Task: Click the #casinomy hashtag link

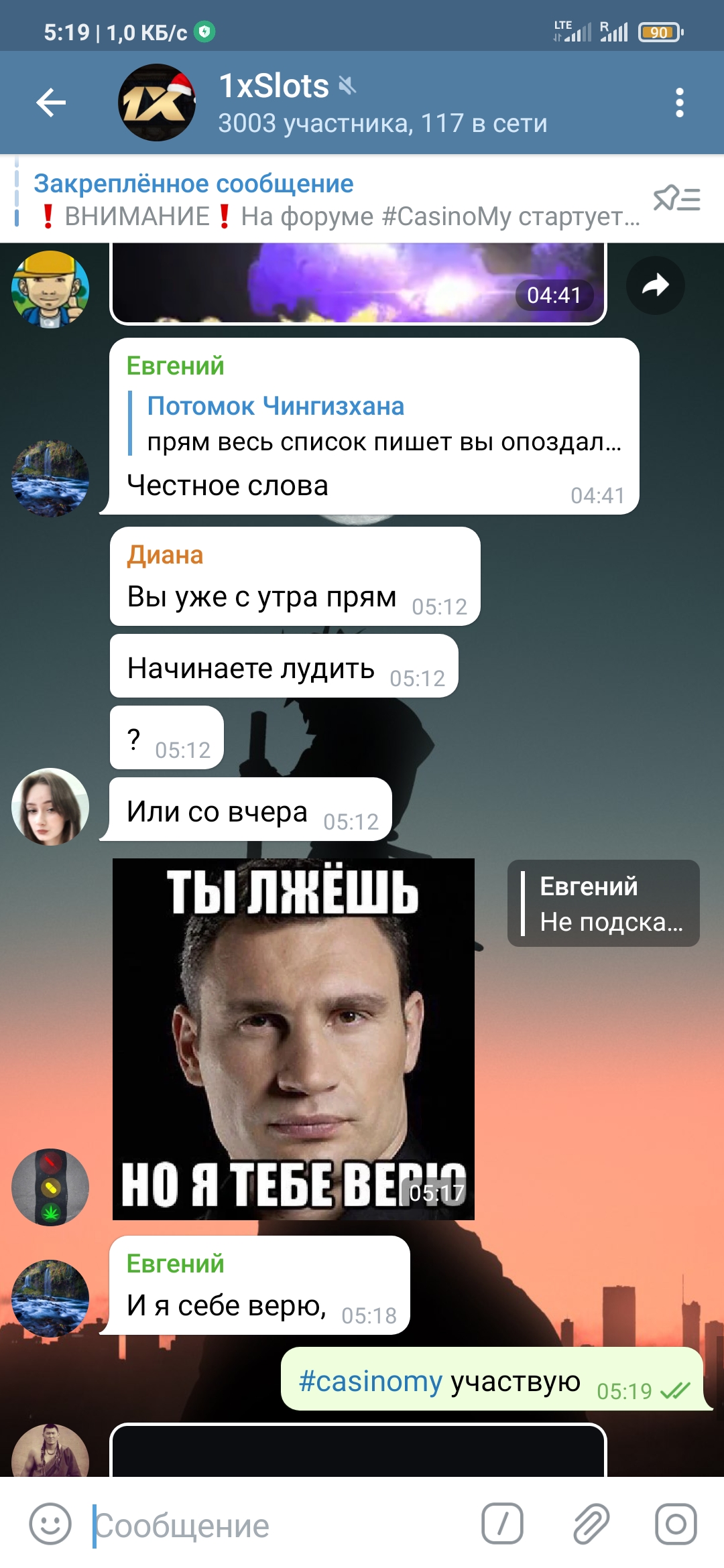Action: point(370,1381)
